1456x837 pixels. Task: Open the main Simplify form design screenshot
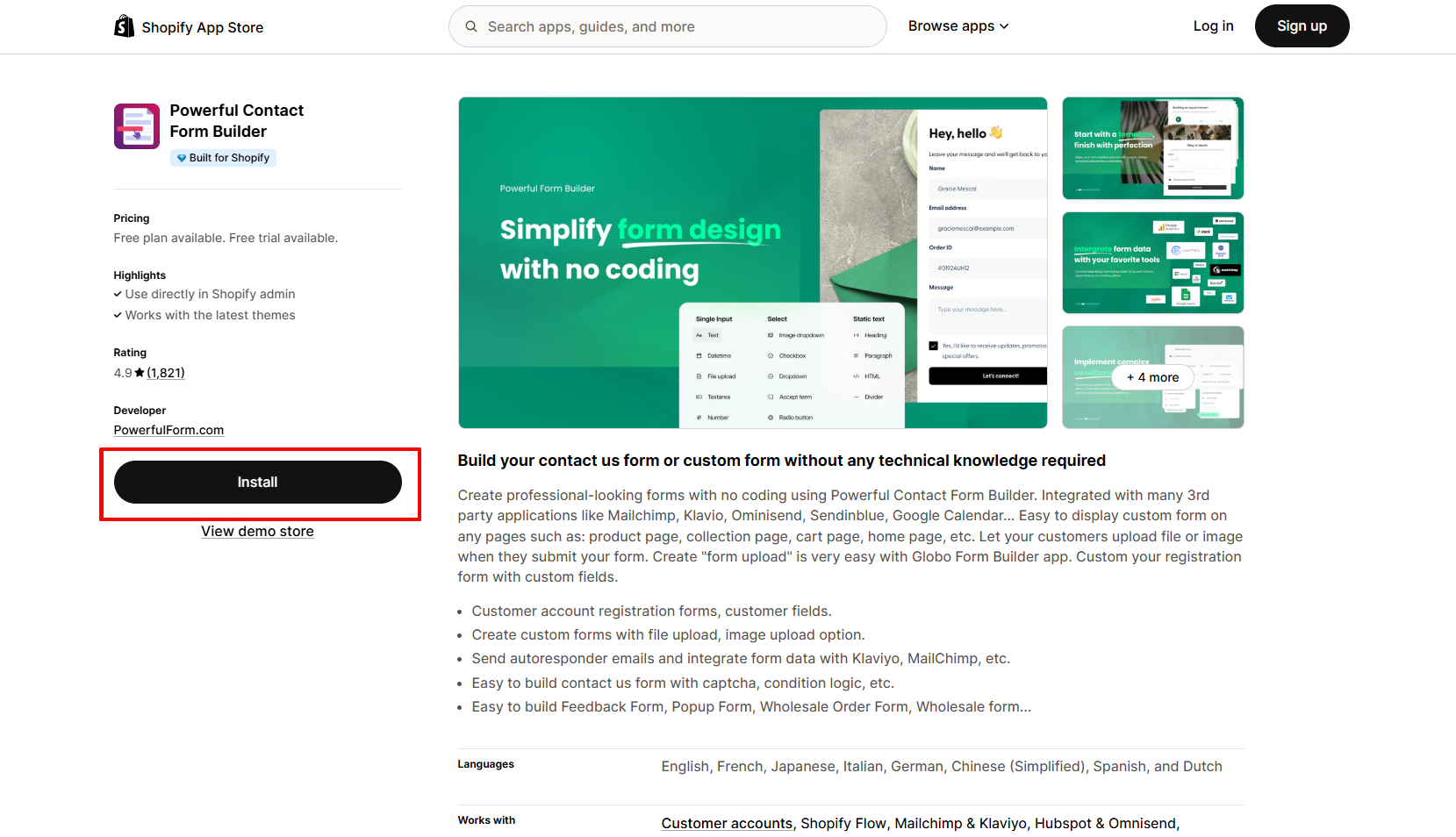click(753, 263)
